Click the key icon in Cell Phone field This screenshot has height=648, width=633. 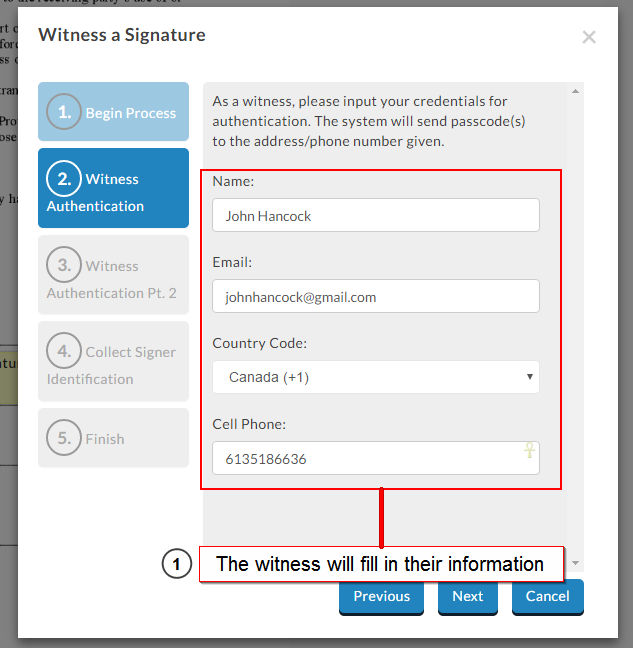[x=529, y=451]
